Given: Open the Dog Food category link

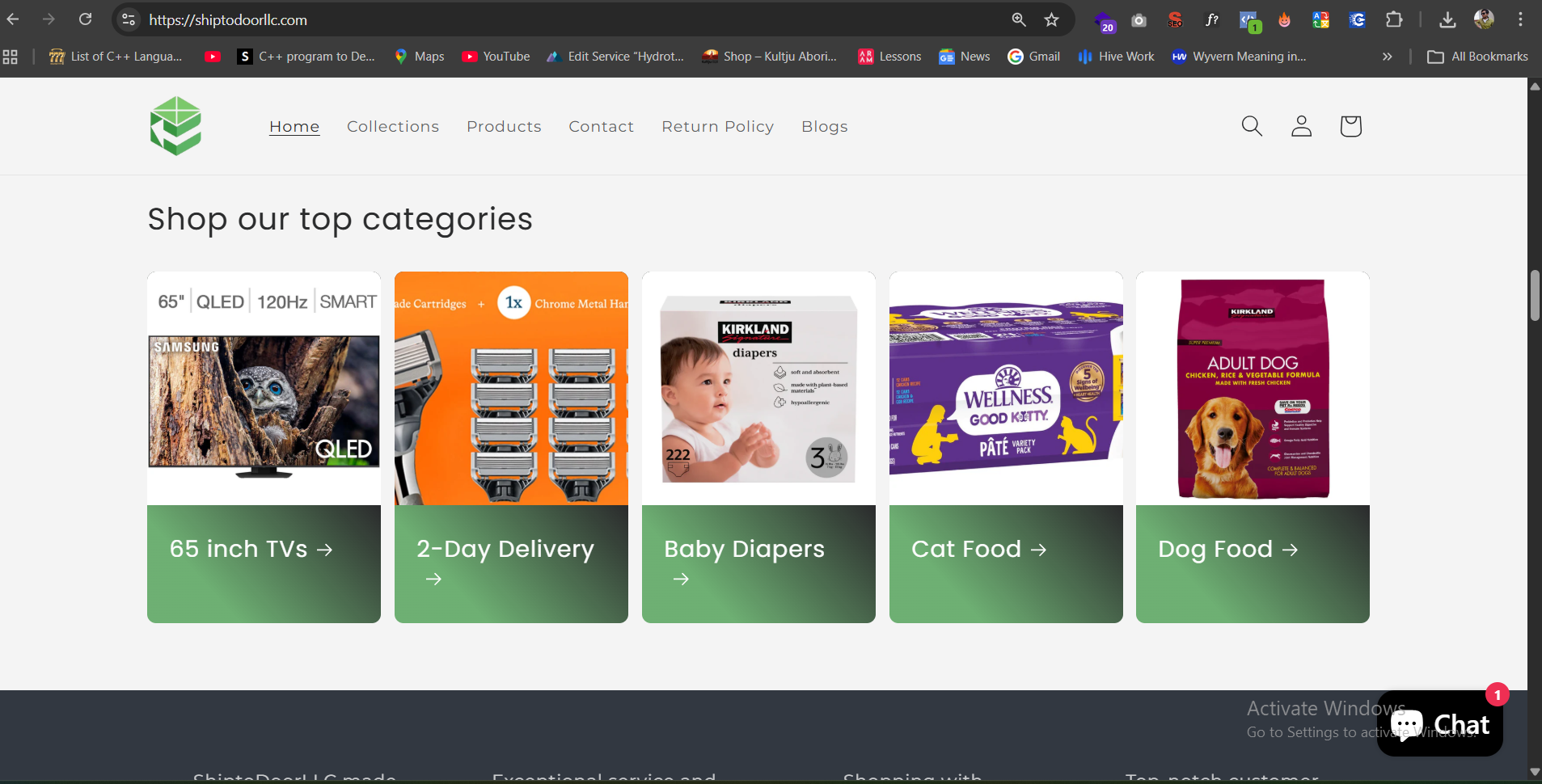Looking at the screenshot, I should tap(1228, 549).
